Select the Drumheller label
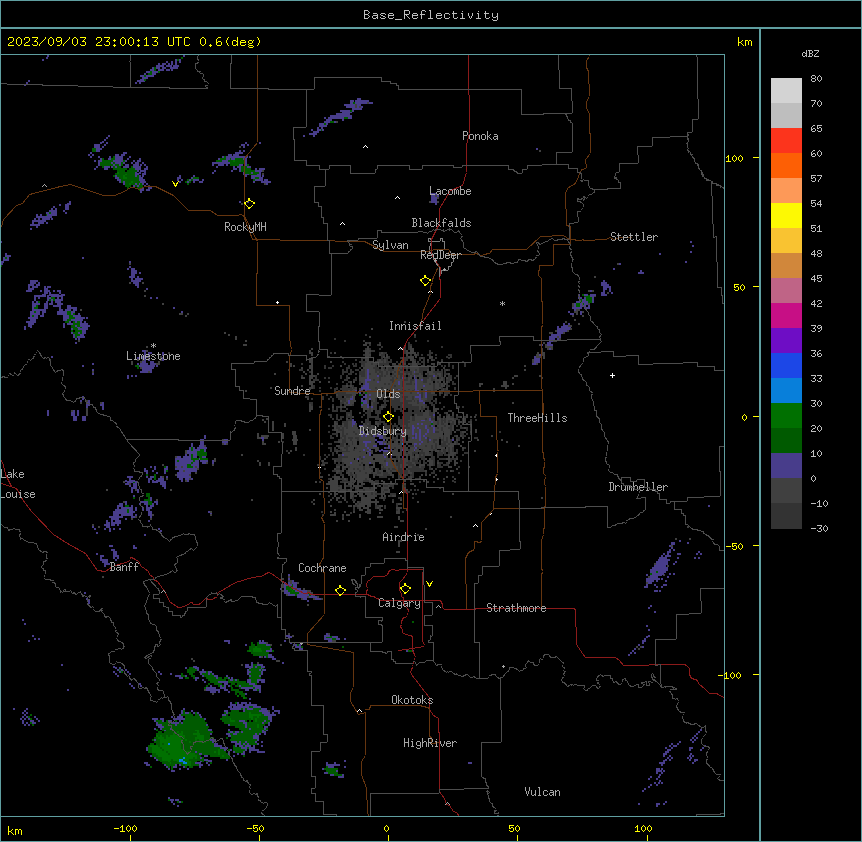The height and width of the screenshot is (842, 862). click(x=638, y=487)
